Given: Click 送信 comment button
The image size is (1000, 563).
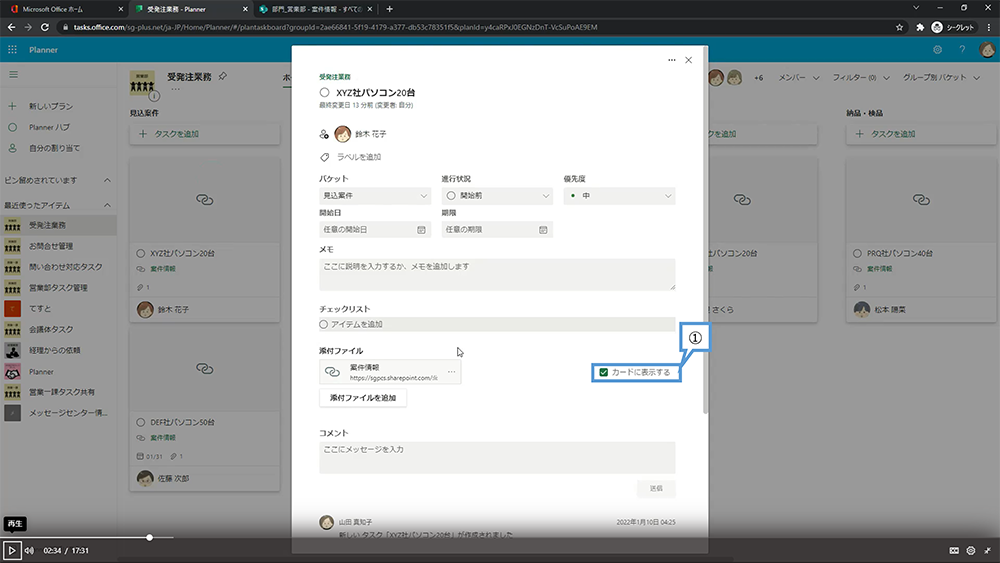Looking at the screenshot, I should [x=656, y=488].
